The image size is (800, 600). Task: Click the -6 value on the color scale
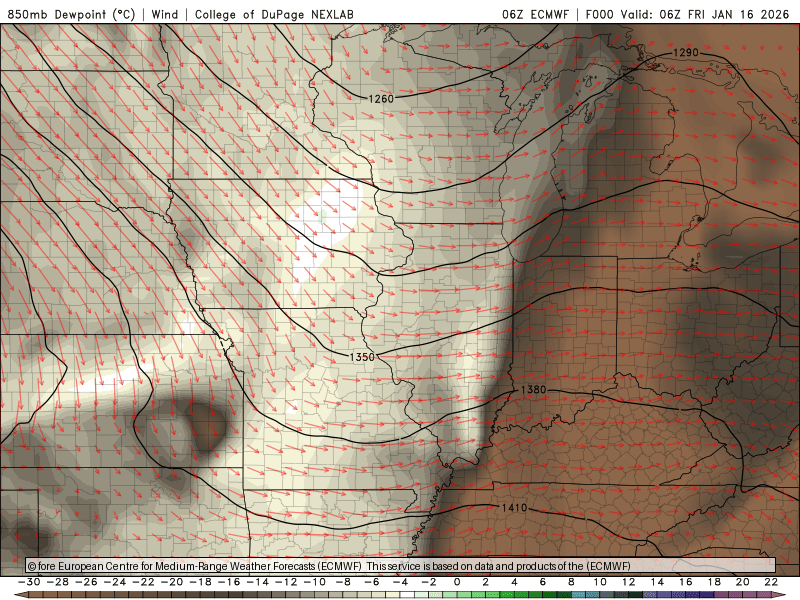pyautogui.click(x=372, y=582)
